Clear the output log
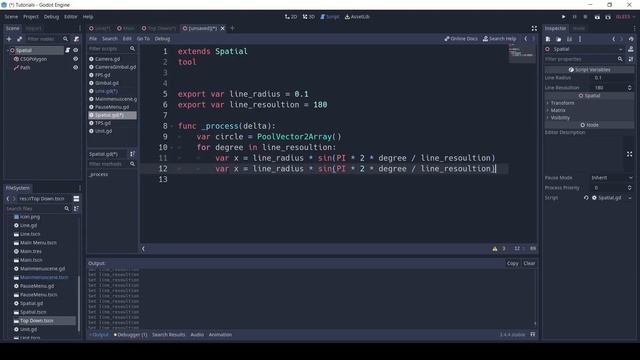 pyautogui.click(x=529, y=264)
